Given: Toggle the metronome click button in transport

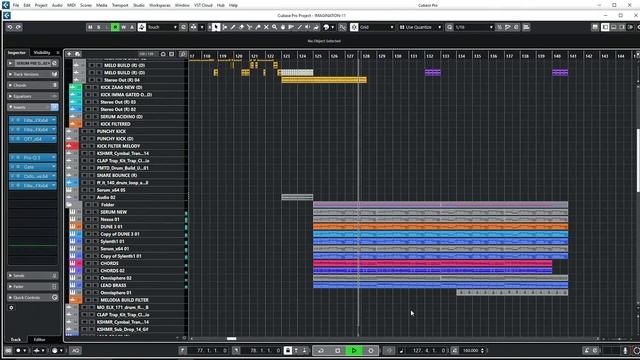Looking at the screenshot, I should pyautogui.click(x=587, y=350).
